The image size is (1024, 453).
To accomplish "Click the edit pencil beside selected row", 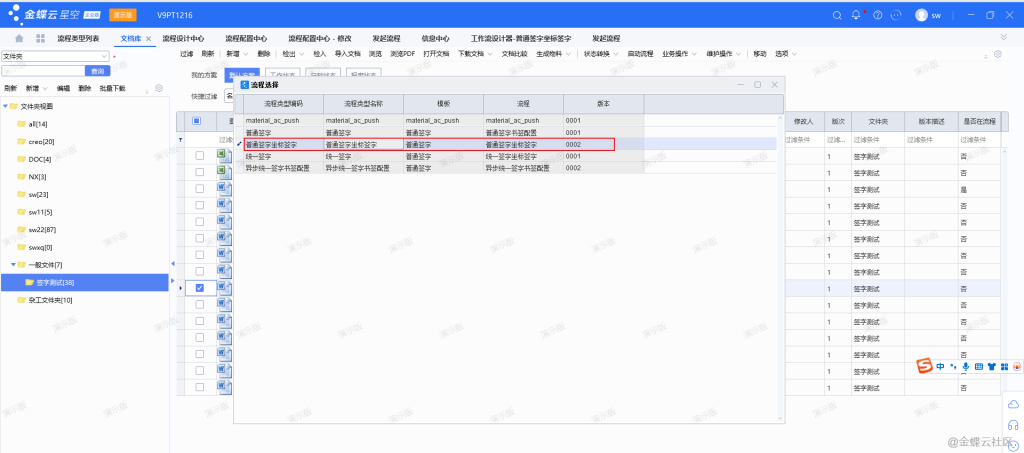I will click(239, 144).
